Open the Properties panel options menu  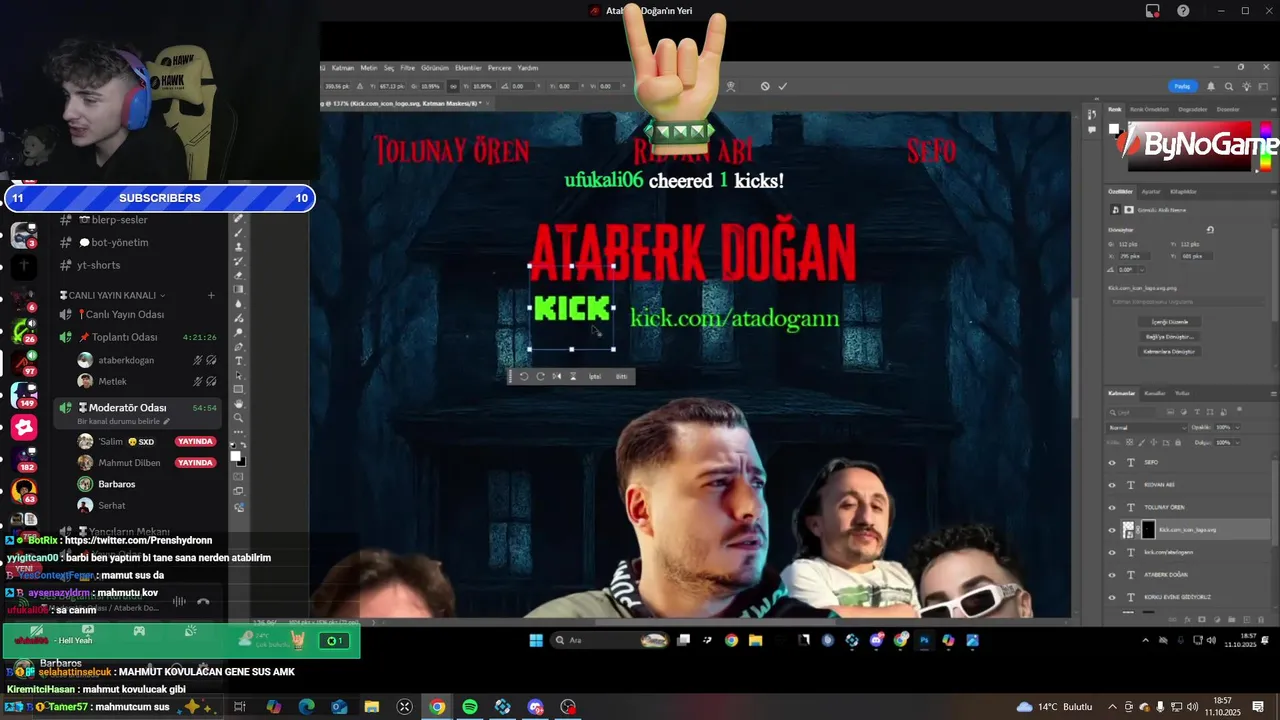pos(1273,192)
